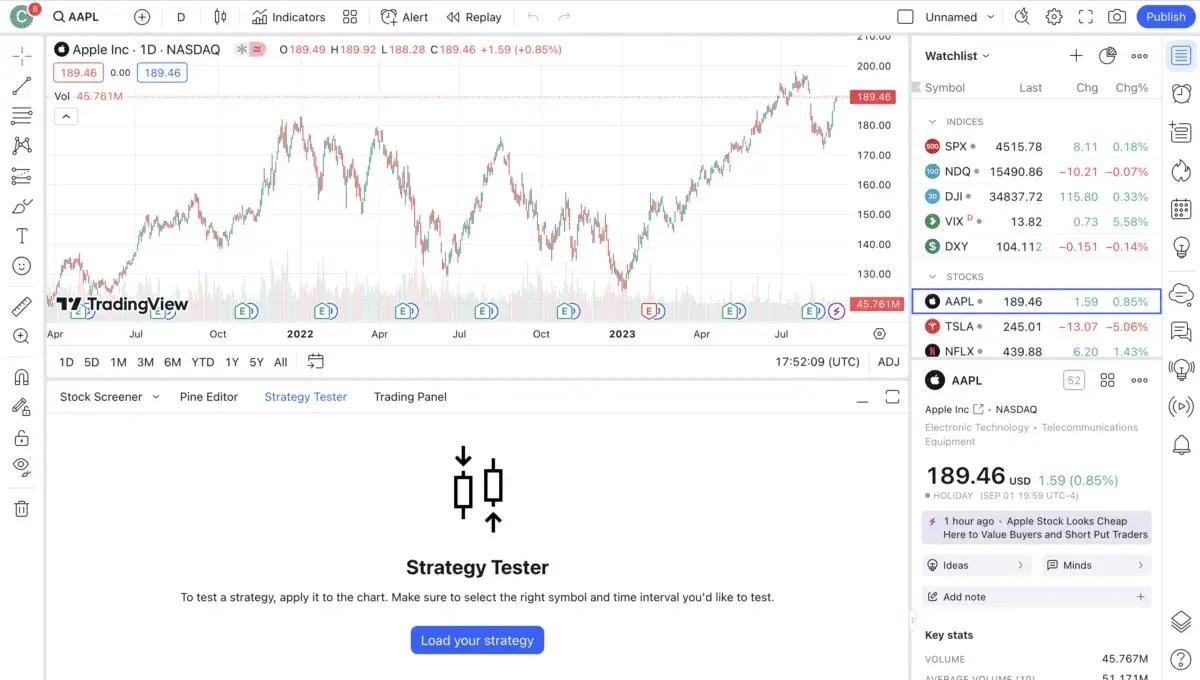The width and height of the screenshot is (1200, 680).
Task: Open the Trading Panel tab
Action: (409, 397)
